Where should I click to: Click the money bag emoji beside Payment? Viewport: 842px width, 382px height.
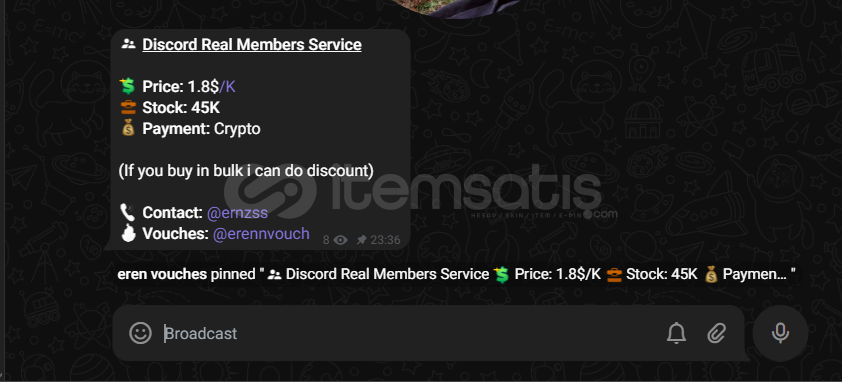pyautogui.click(x=128, y=129)
